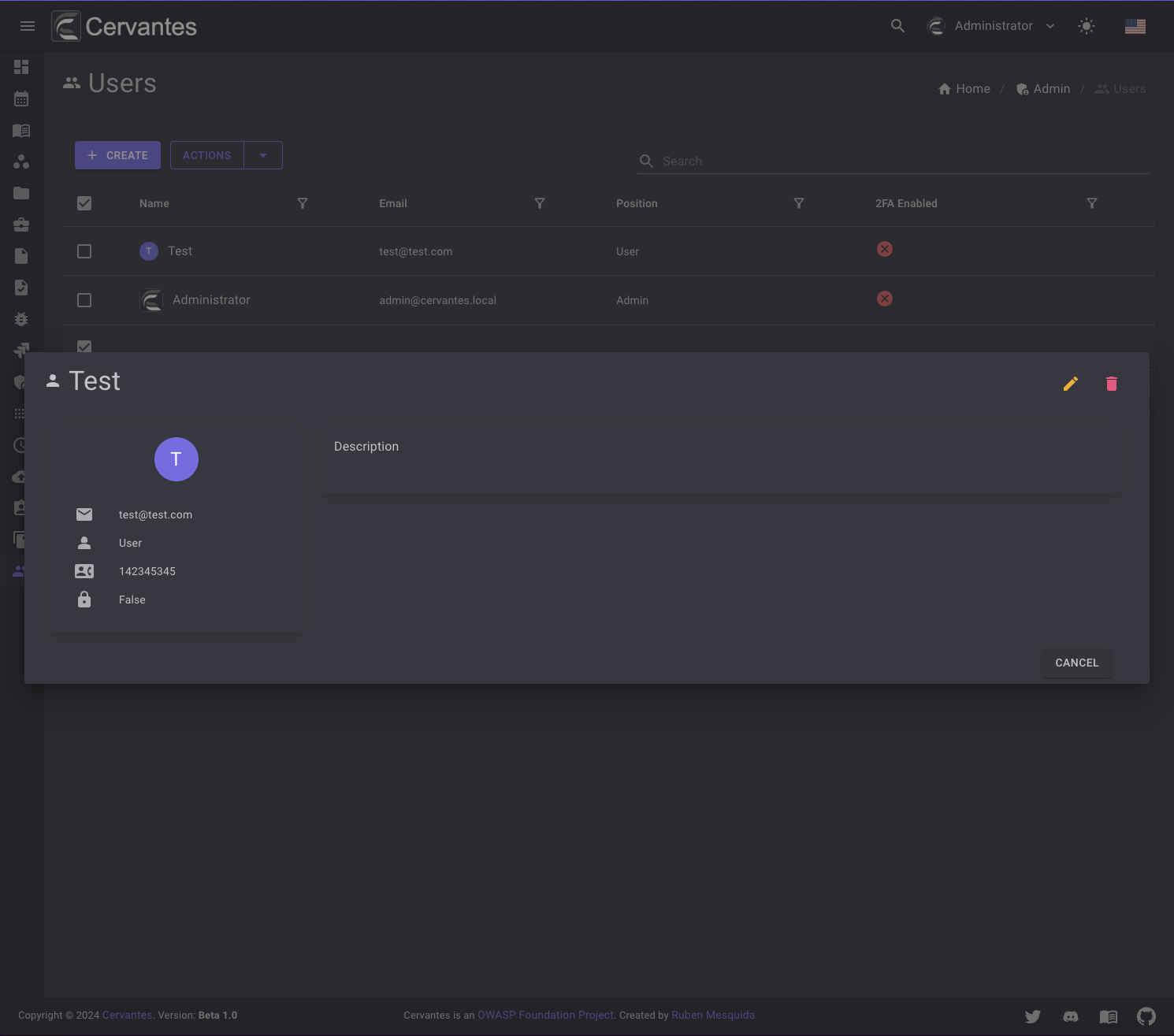Expand the Administrator account menu chevron

(1050, 26)
